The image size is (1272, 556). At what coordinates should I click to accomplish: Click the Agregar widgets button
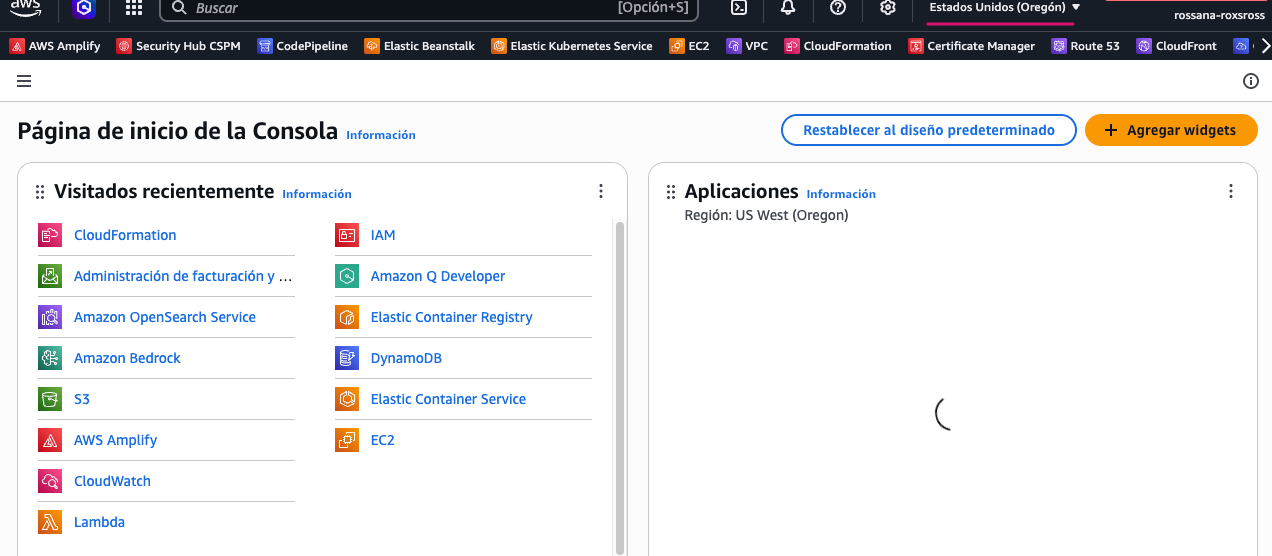coord(1172,130)
